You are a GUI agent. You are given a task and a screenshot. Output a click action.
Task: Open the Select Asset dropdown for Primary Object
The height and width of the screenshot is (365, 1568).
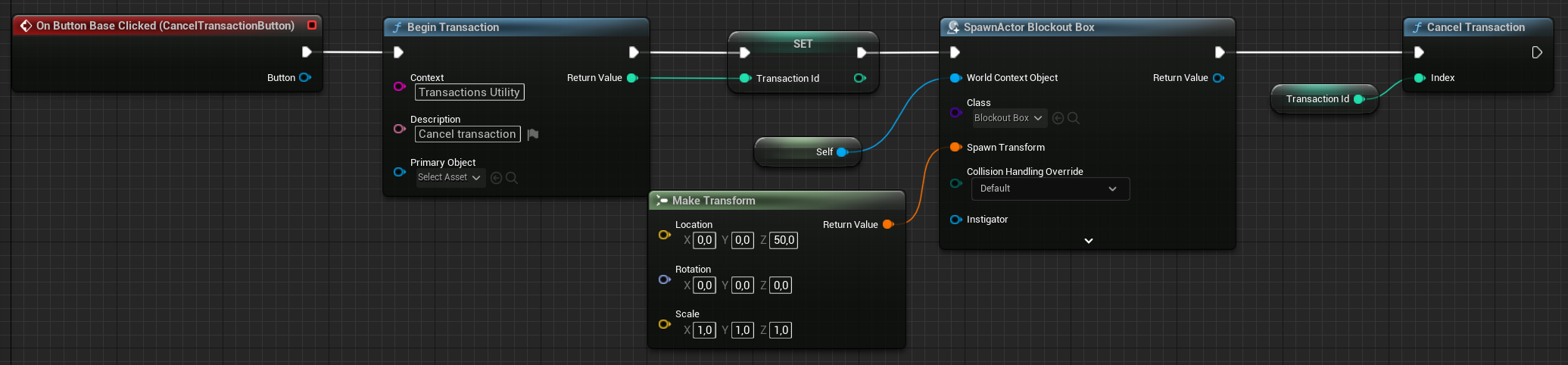(x=450, y=177)
